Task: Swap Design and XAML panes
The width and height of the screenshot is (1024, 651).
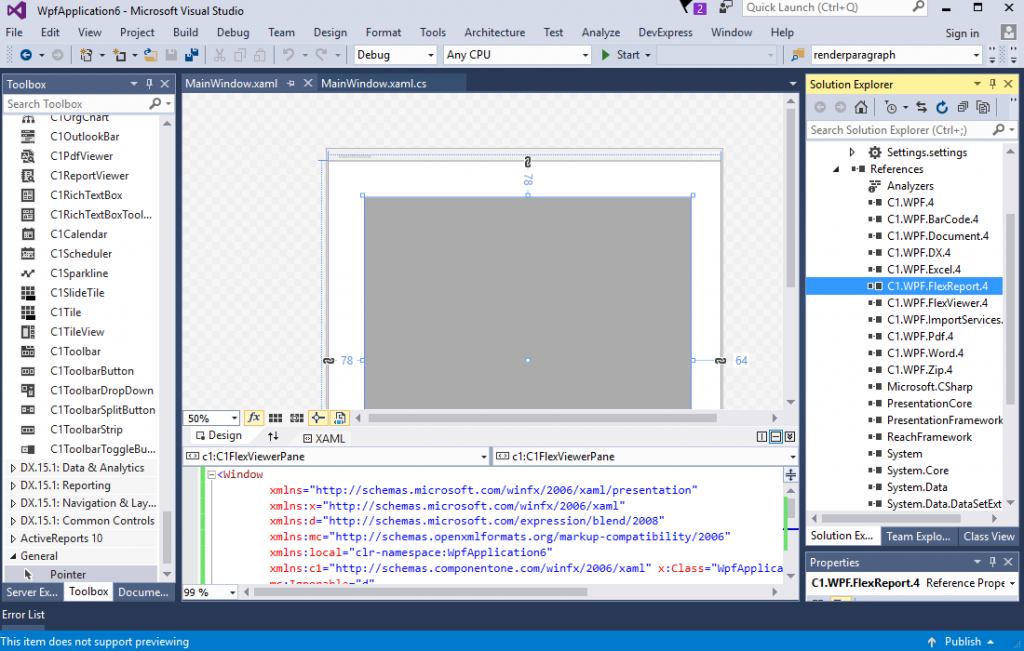Action: pyautogui.click(x=273, y=436)
